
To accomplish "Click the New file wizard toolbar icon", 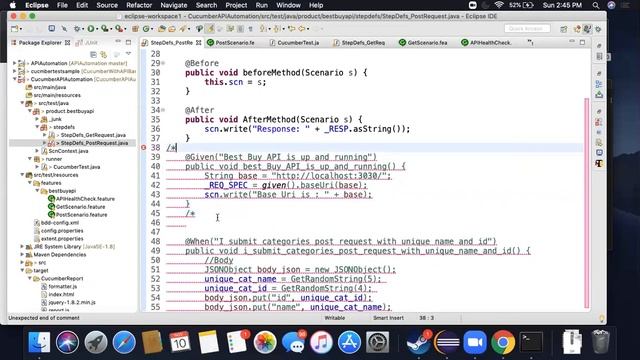I will 15,29.
